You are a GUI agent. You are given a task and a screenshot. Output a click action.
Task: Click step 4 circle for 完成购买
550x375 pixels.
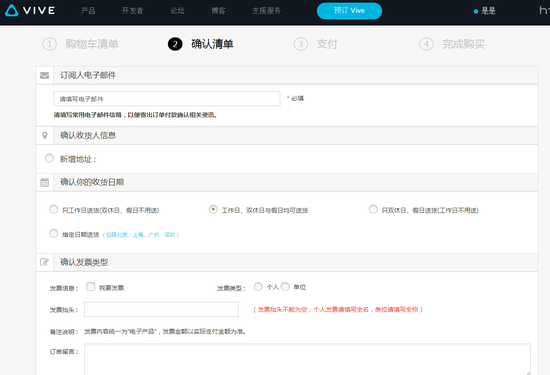426,44
